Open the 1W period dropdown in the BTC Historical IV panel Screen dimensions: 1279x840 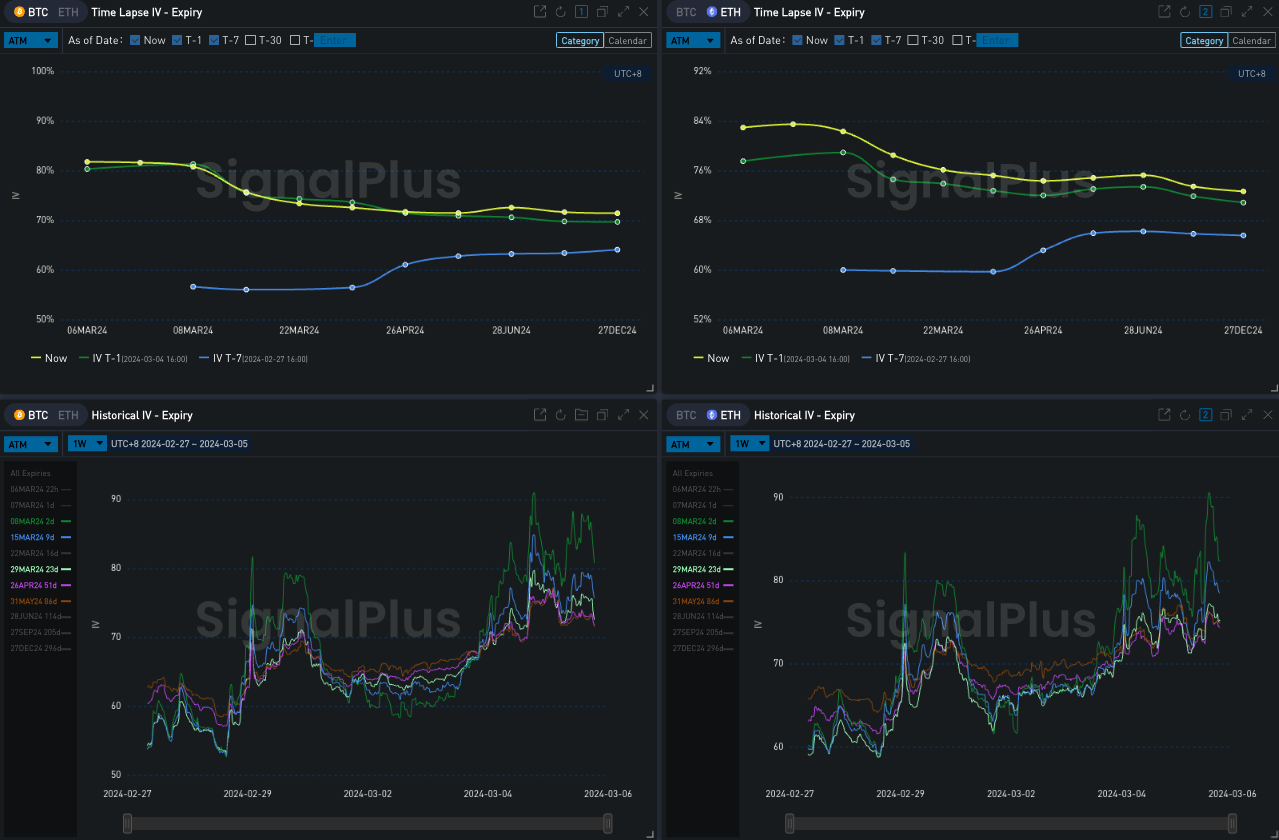(x=87, y=444)
